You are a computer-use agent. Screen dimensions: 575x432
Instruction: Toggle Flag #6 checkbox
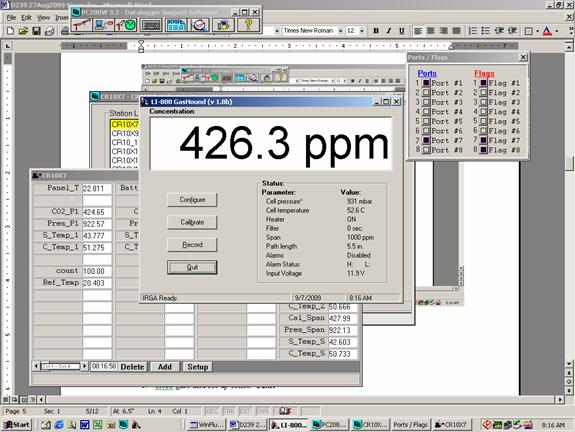[484, 131]
